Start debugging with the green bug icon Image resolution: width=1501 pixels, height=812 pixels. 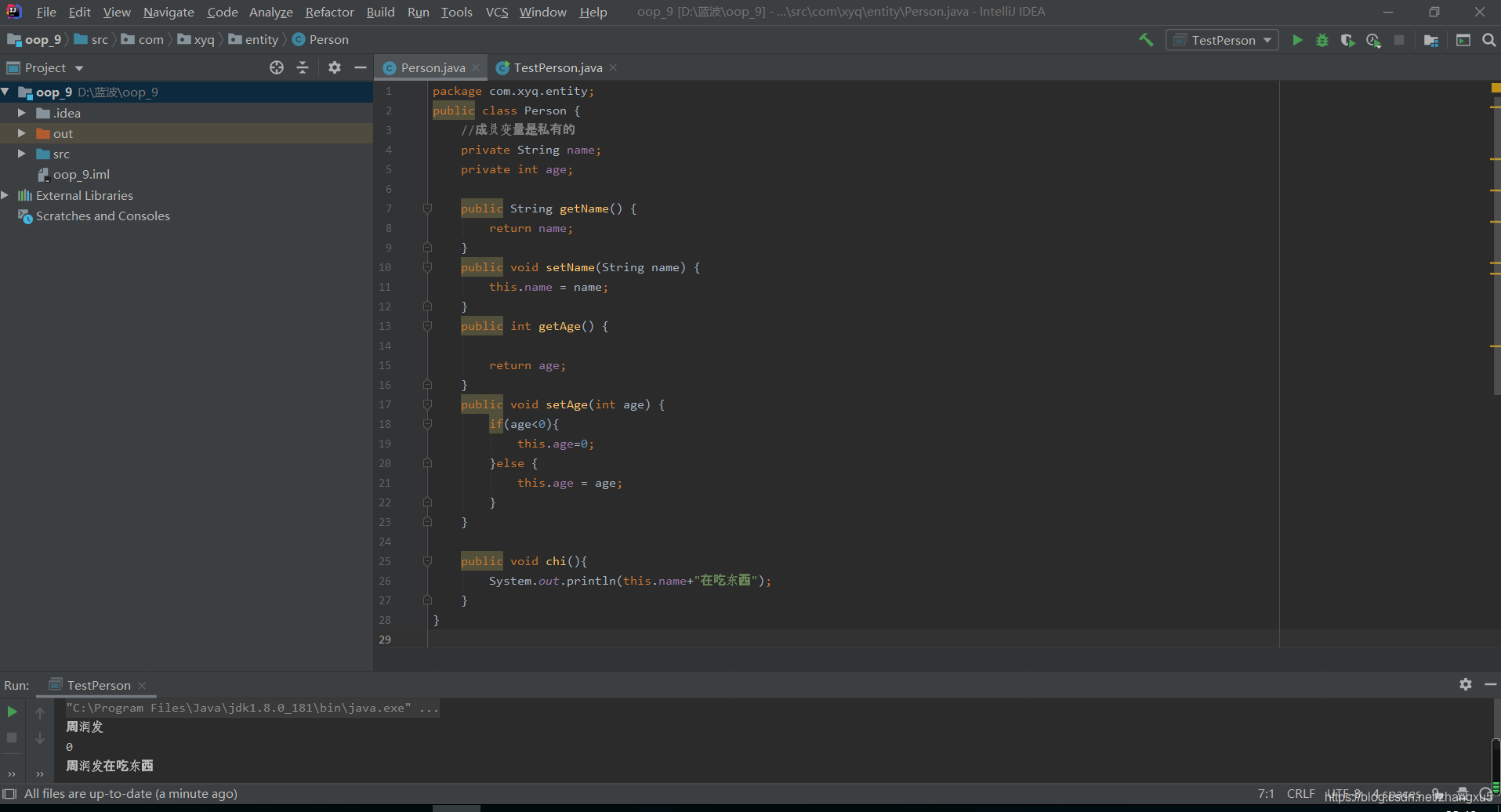[1322, 40]
